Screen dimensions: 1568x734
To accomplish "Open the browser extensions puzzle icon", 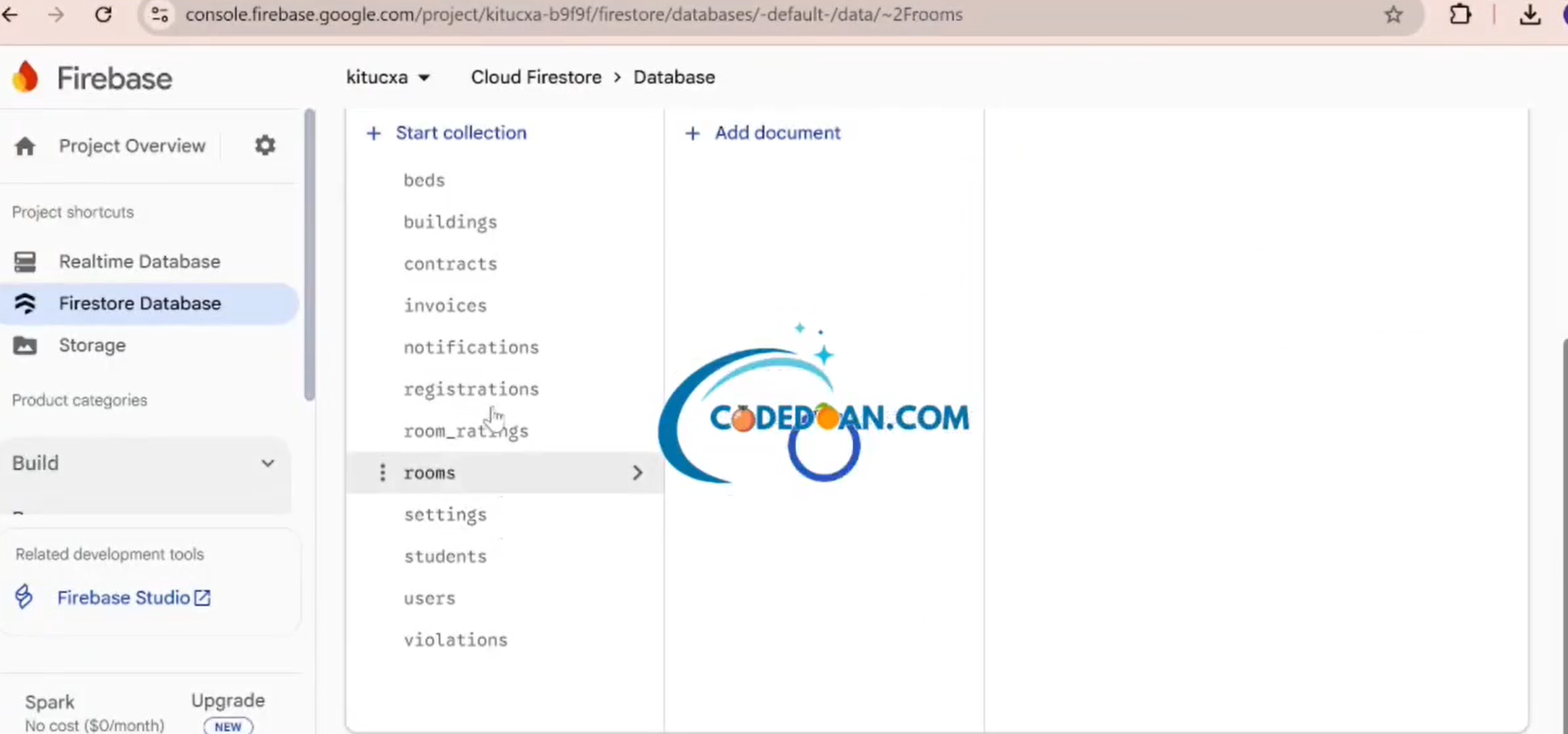I will click(x=1460, y=15).
